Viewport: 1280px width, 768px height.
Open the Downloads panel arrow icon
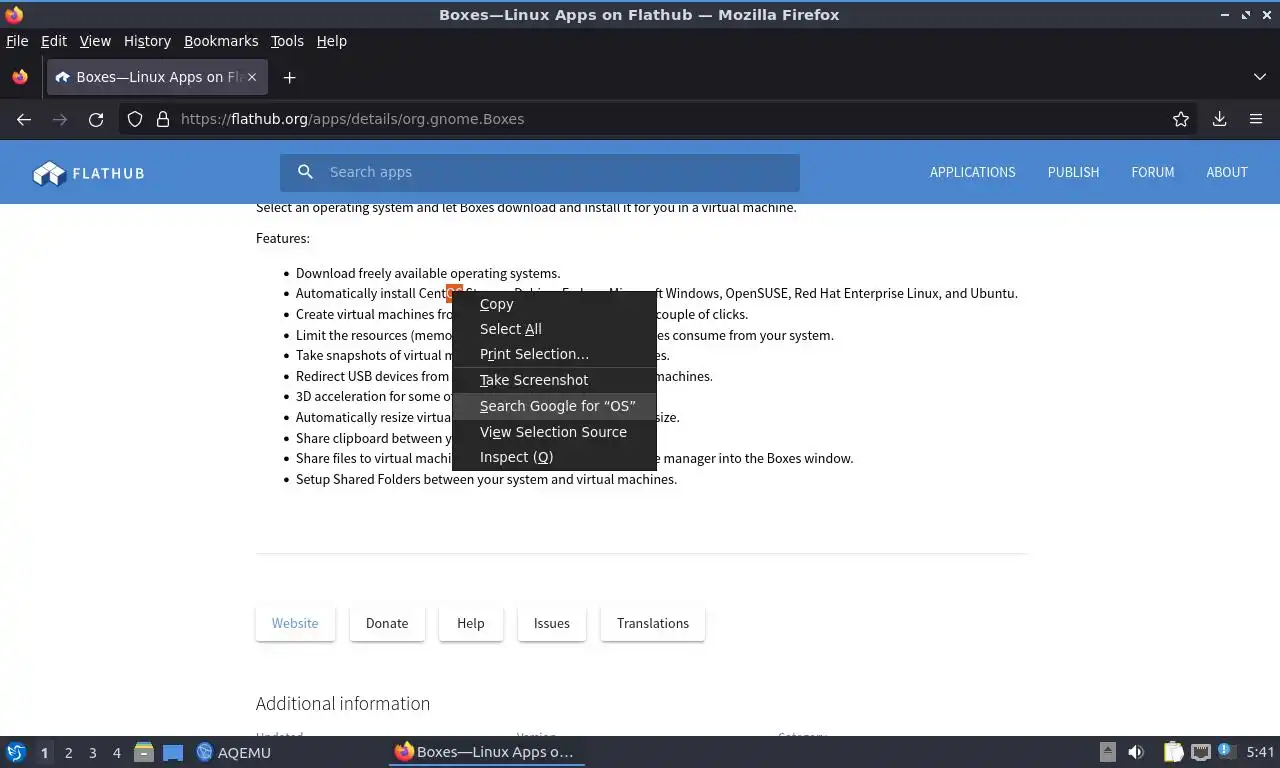pos(1220,119)
